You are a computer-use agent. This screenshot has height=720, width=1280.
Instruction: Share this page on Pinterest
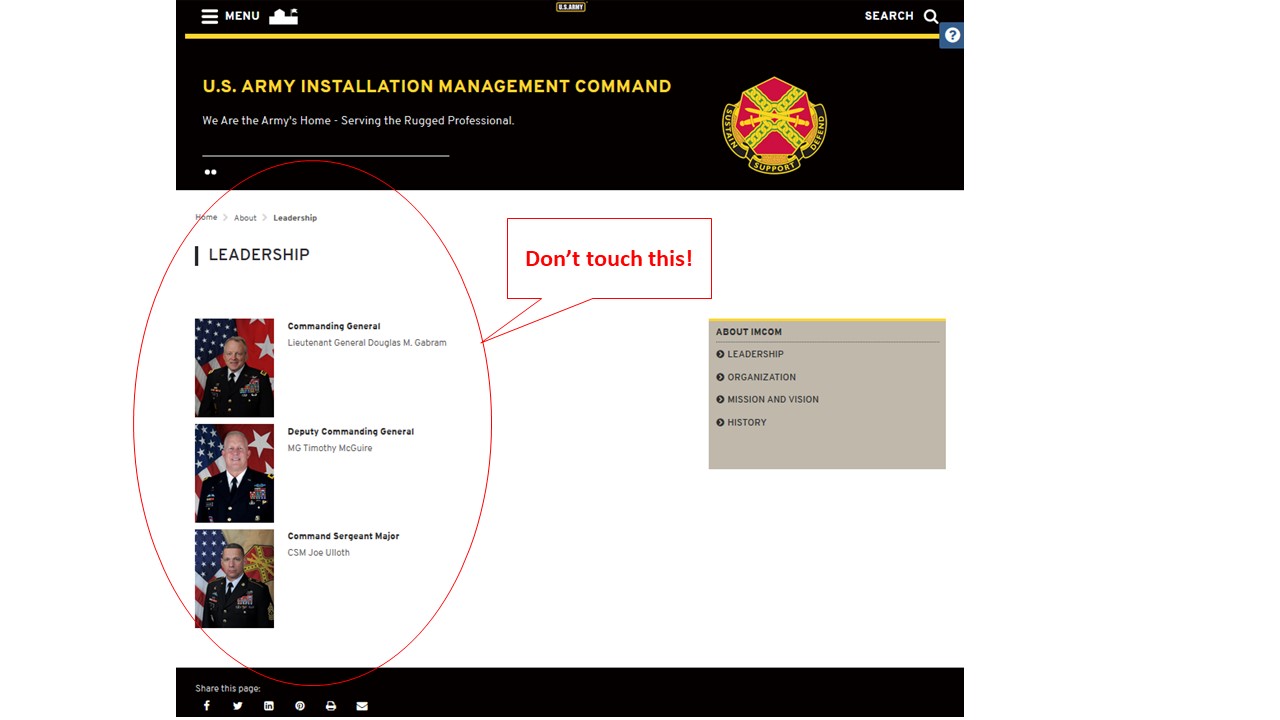300,706
